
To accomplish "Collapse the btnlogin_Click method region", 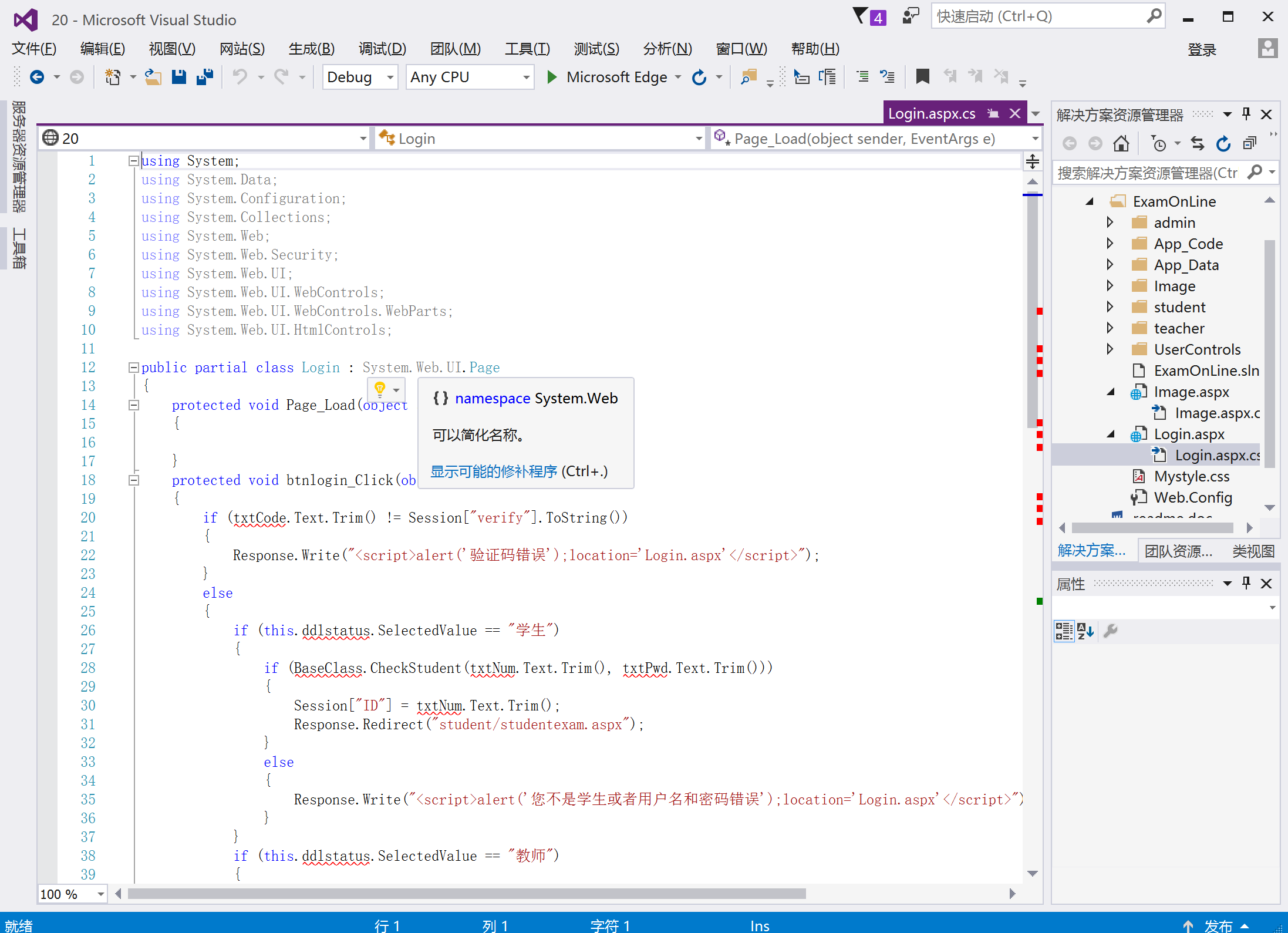I will (x=133, y=480).
